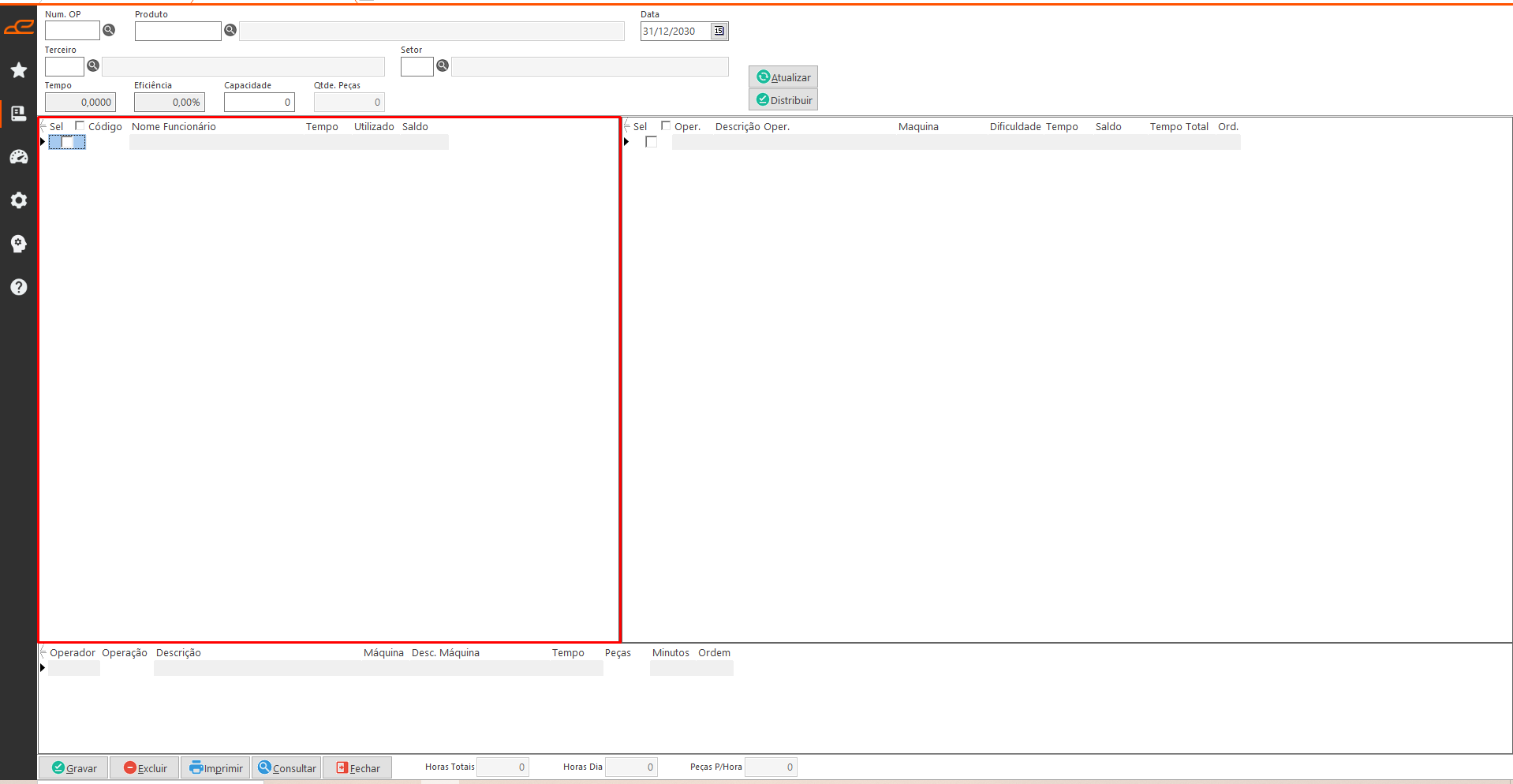
Task: Click the help question mark icon
Action: 19,287
